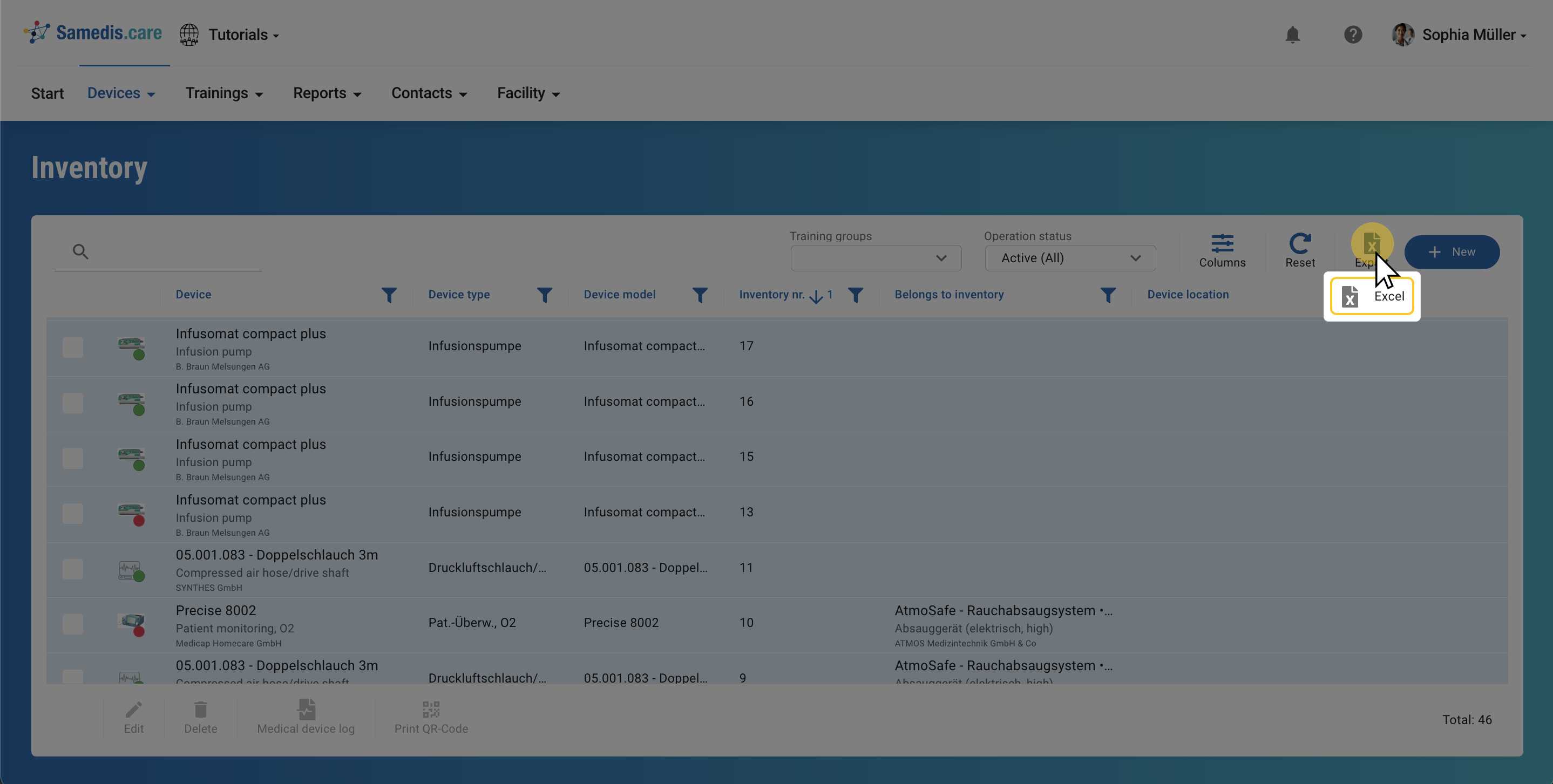The image size is (1553, 784).
Task: Sort by Inventory nr. column header
Action: click(771, 295)
